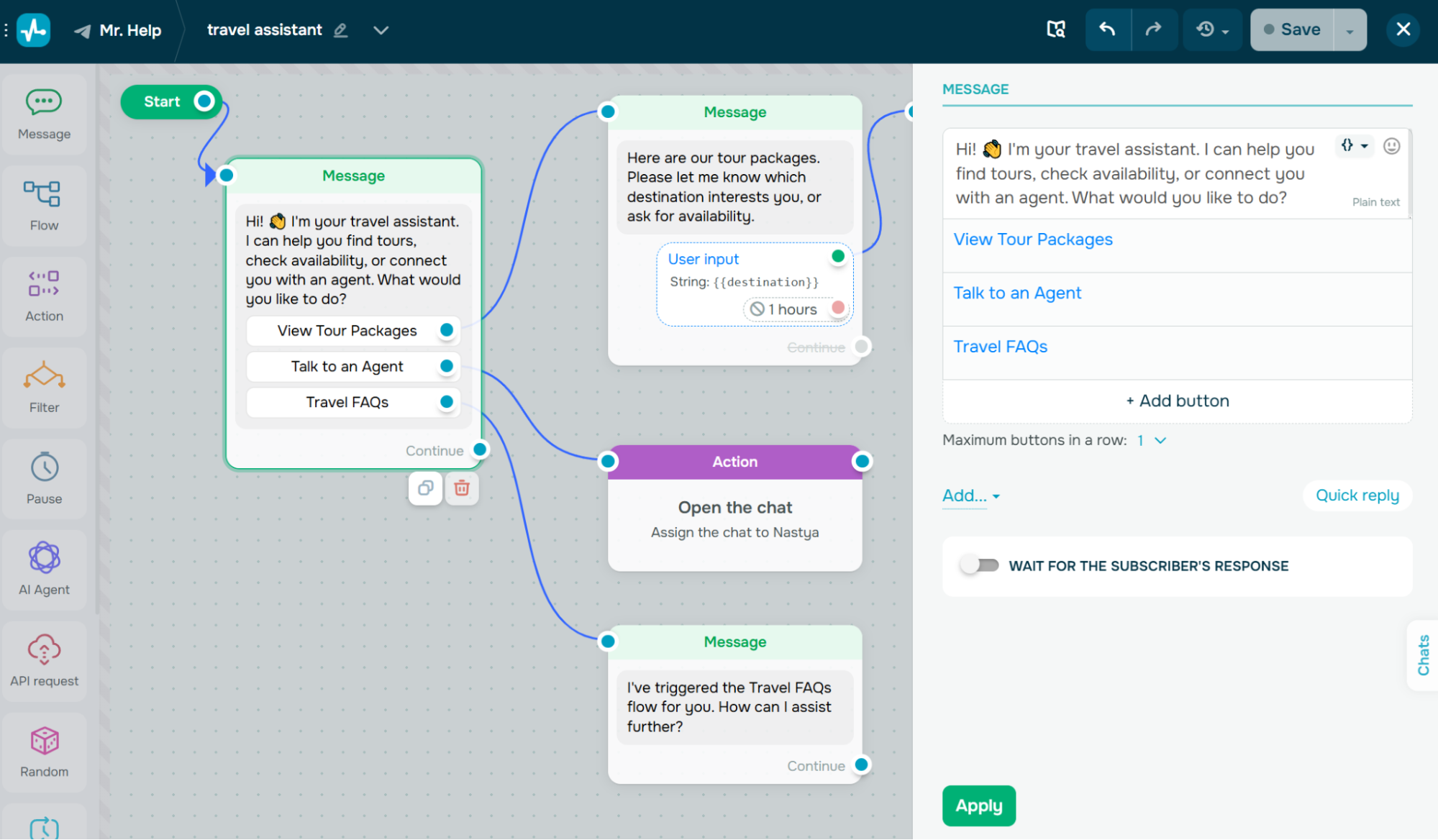Apply the message changes
The width and height of the screenshot is (1438, 840).
tap(978, 805)
